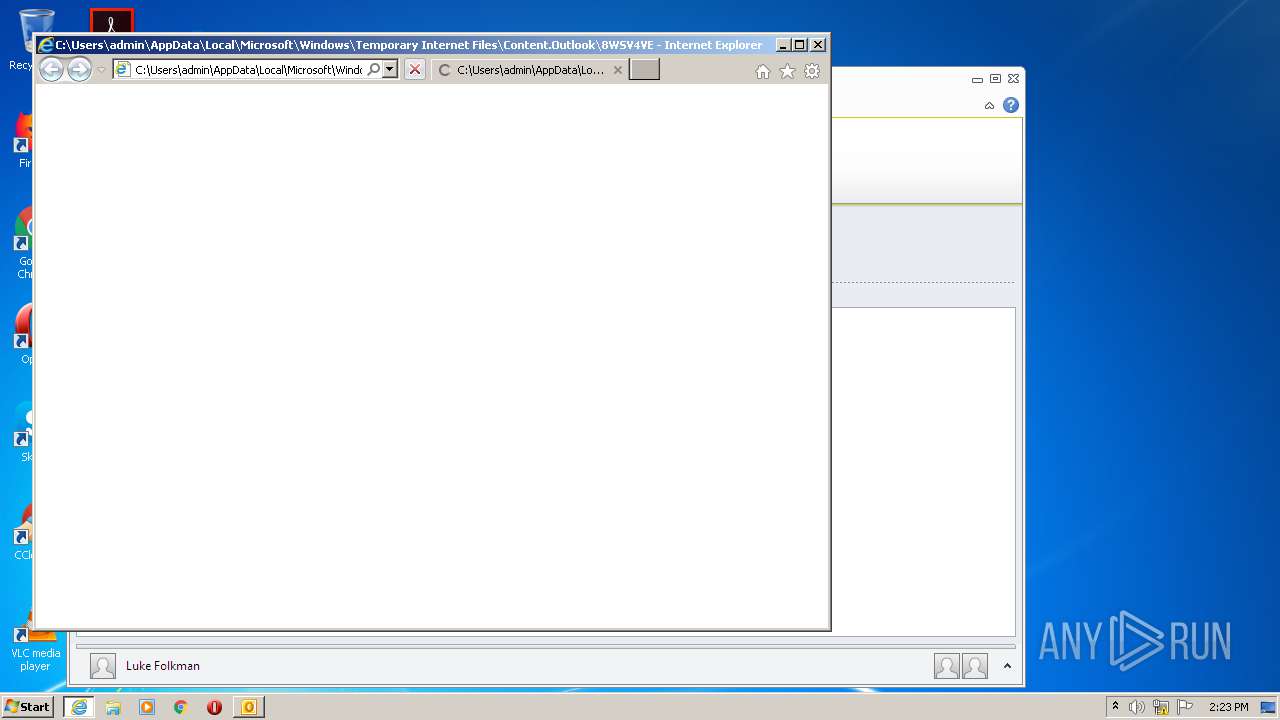Viewport: 1280px width, 720px height.
Task: Open the Windows Start menu
Action: click(28, 707)
